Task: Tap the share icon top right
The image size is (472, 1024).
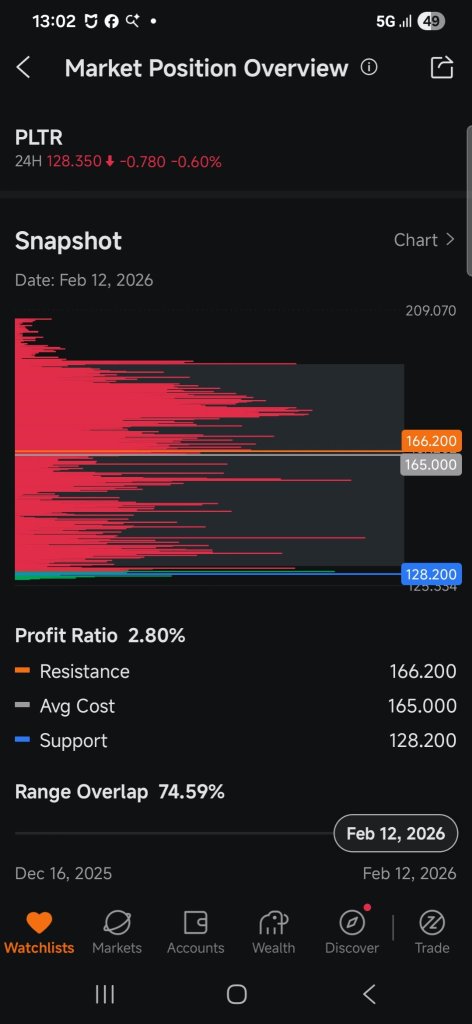Action: (x=441, y=67)
